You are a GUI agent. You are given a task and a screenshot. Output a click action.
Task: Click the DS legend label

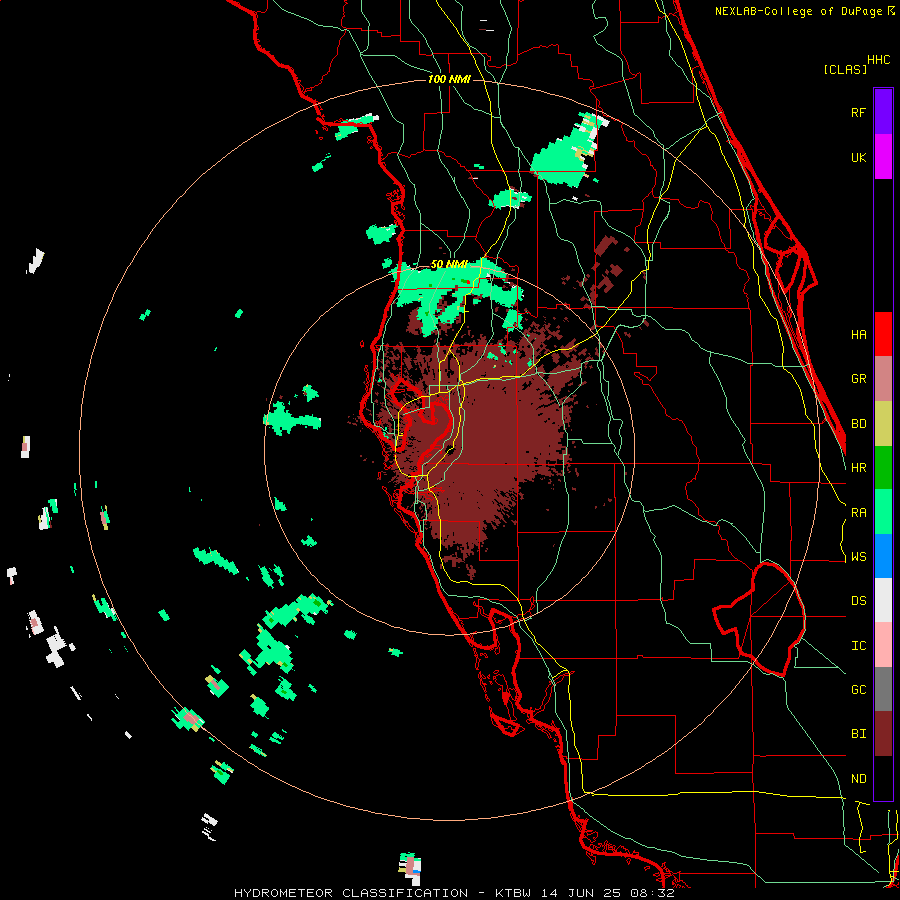(x=858, y=601)
